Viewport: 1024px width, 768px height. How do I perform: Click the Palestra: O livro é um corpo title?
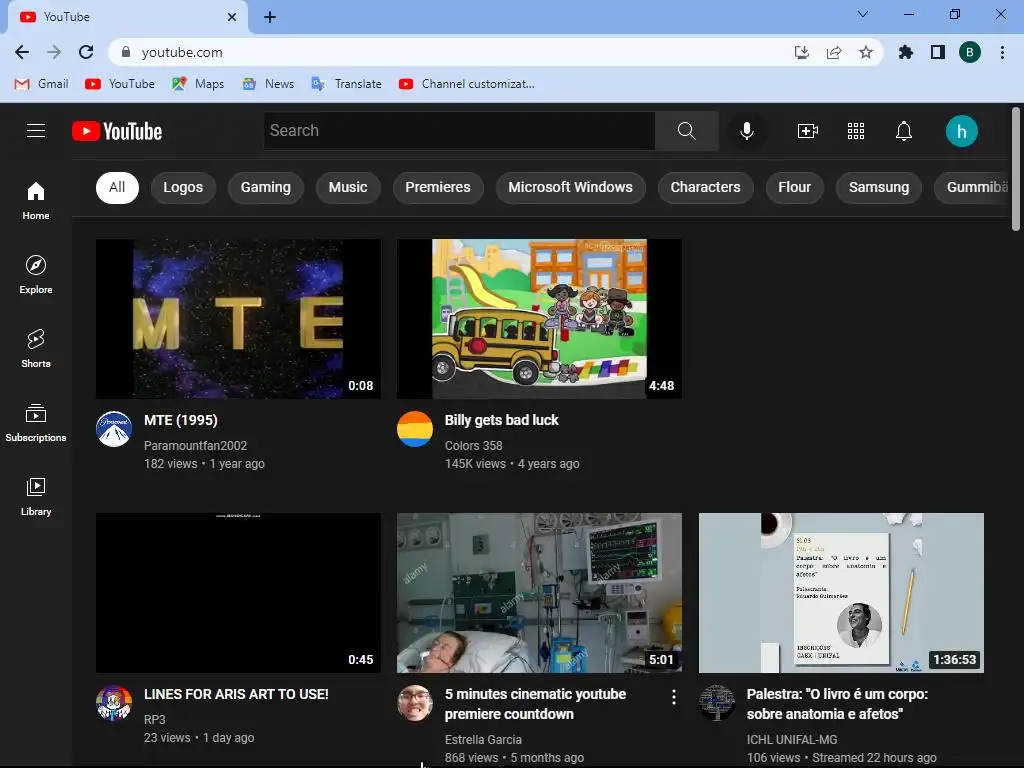(x=837, y=704)
